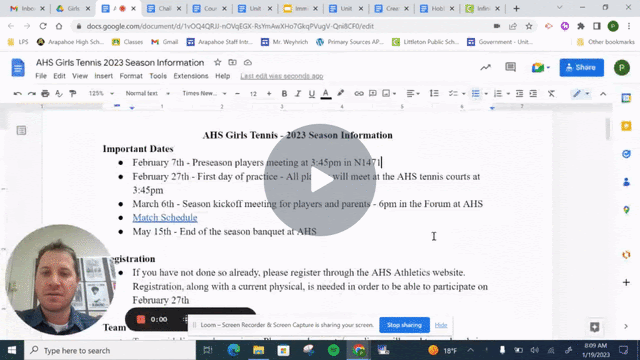
Task: Open the text color picker
Action: pyautogui.click(x=326, y=93)
